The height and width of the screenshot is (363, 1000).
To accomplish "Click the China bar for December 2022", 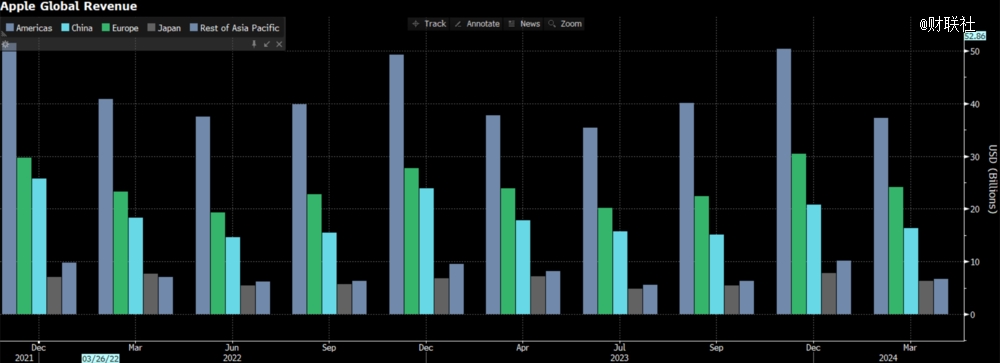I will [427, 251].
